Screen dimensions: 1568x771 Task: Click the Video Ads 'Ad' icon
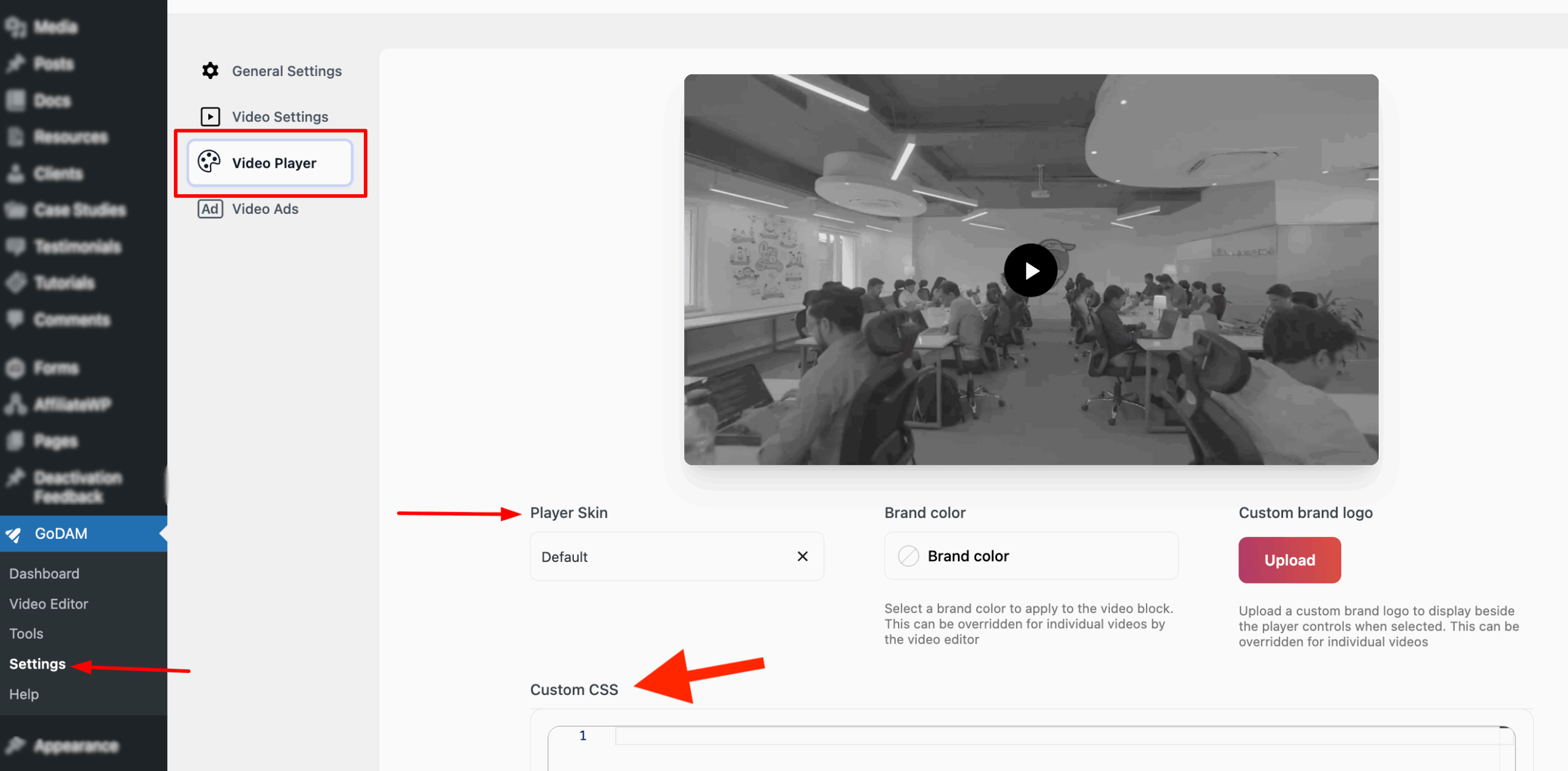[210, 209]
